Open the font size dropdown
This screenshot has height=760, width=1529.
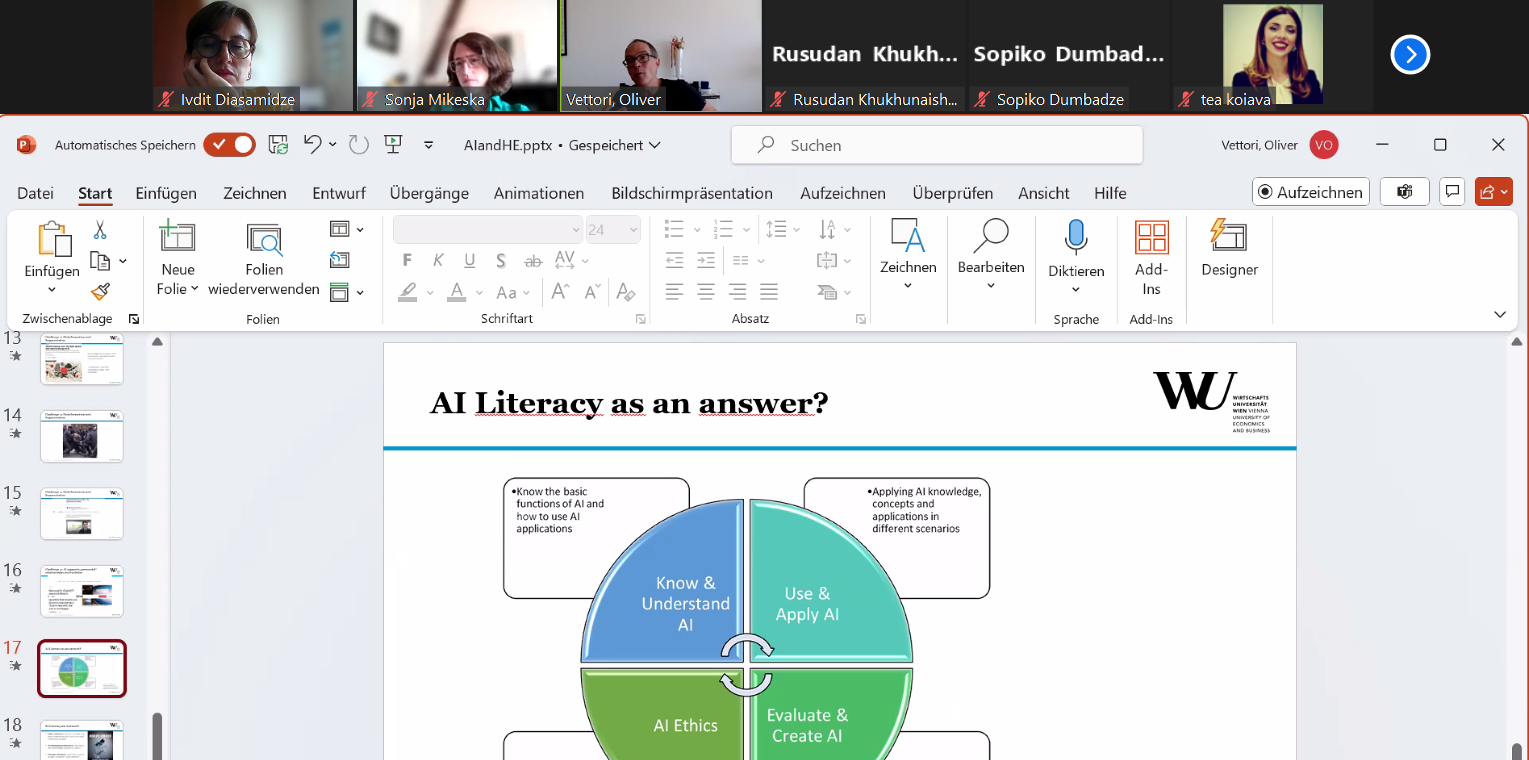tap(633, 230)
